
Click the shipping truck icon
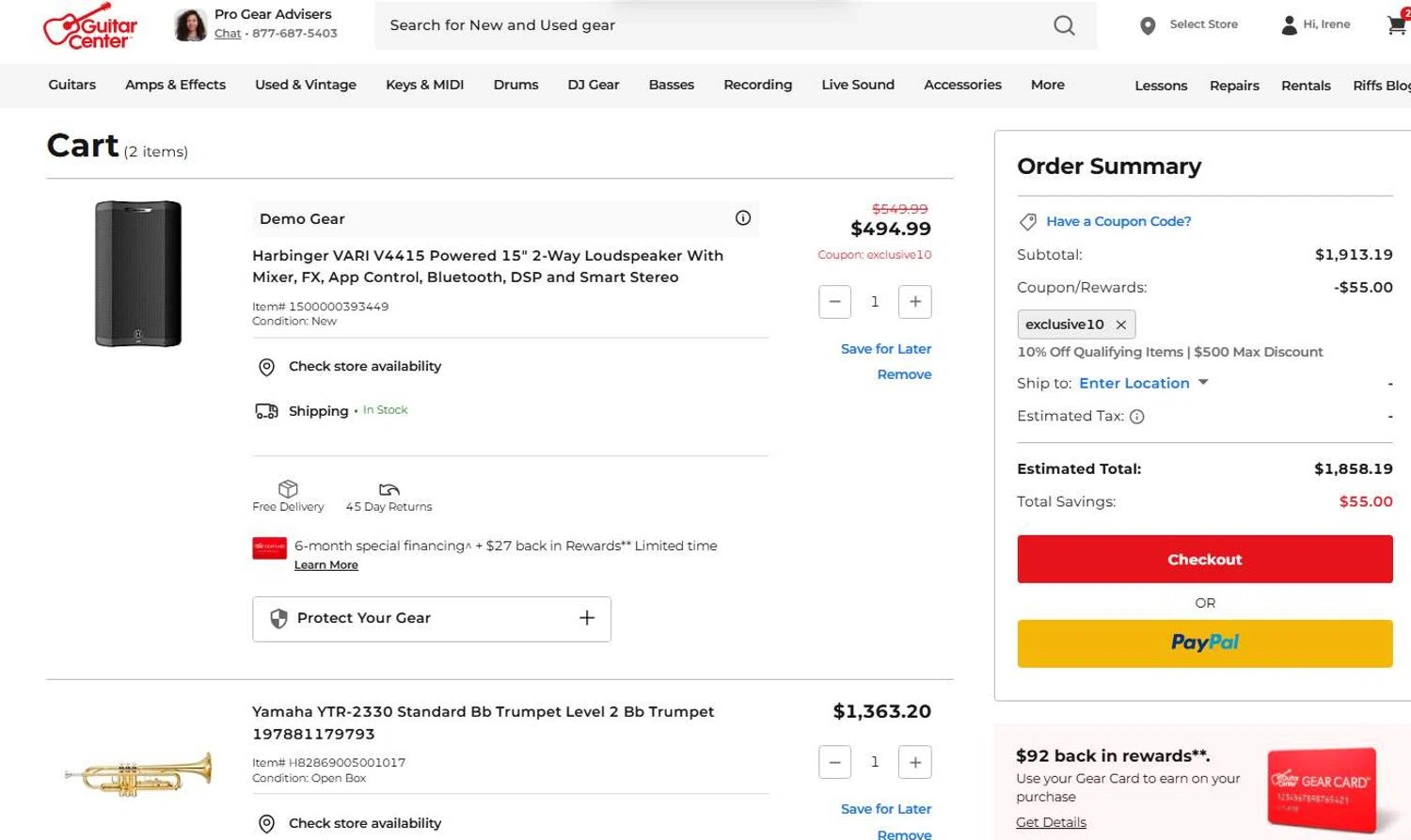(267, 411)
